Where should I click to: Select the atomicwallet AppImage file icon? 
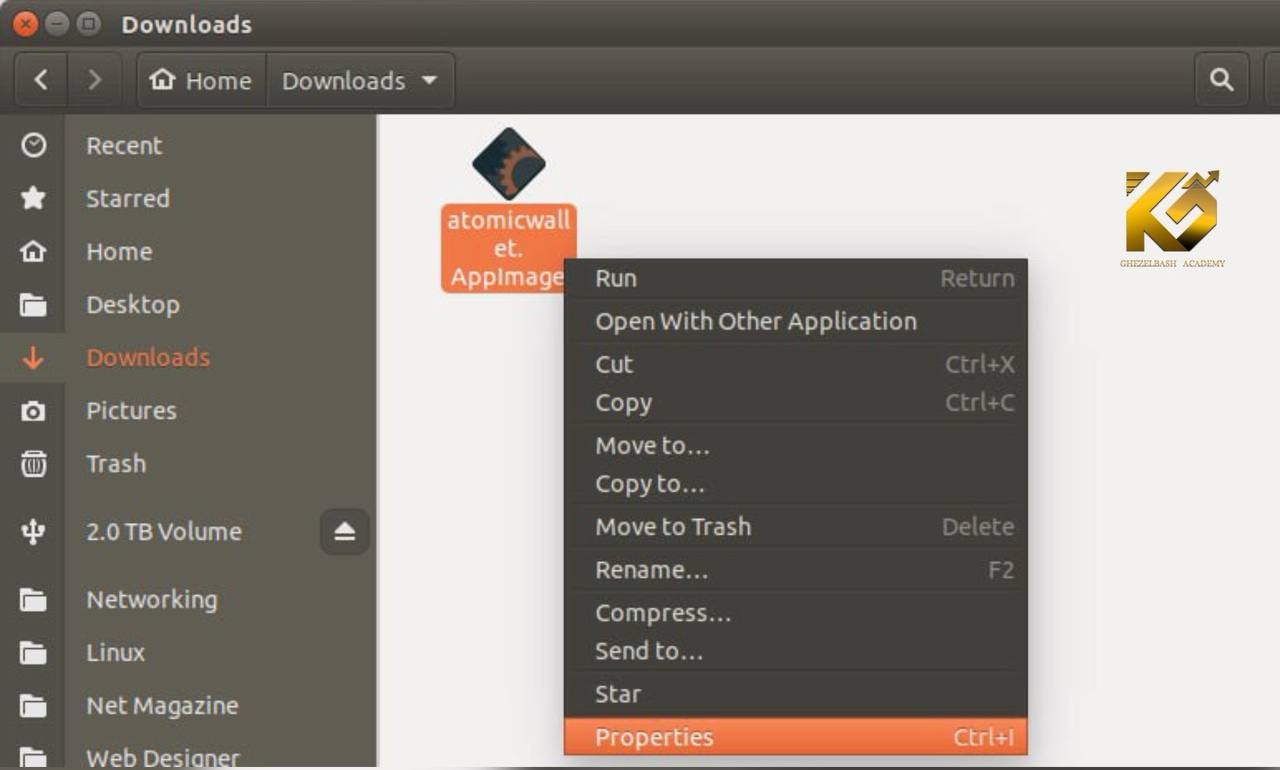[x=509, y=163]
